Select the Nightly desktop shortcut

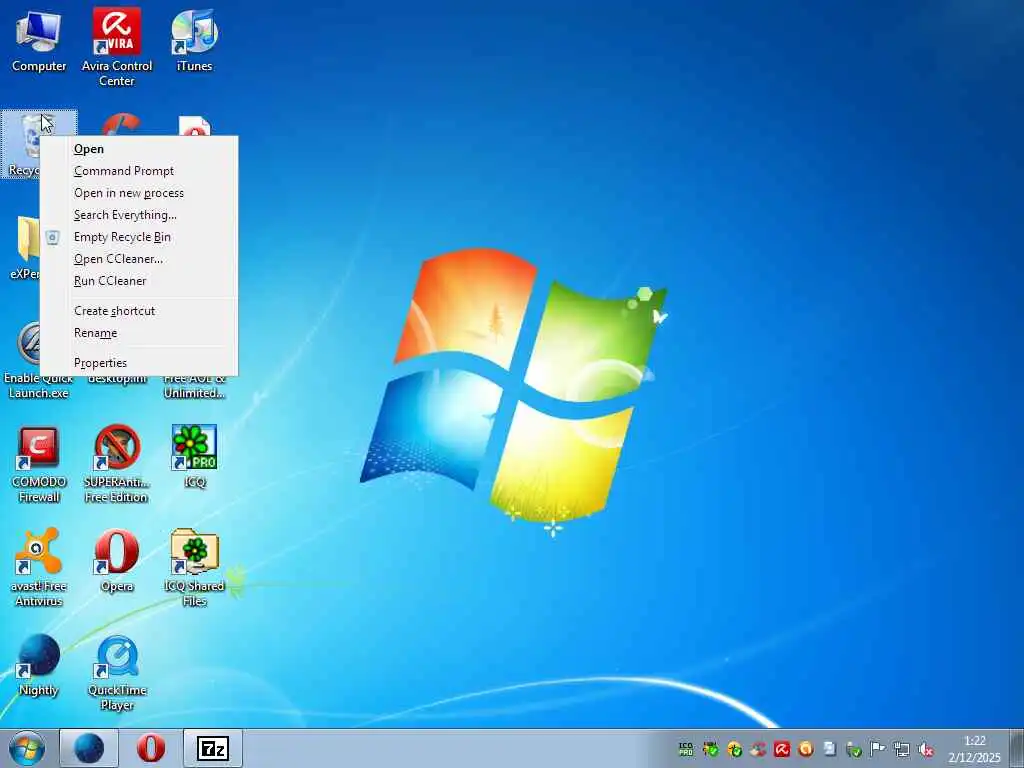click(x=39, y=665)
